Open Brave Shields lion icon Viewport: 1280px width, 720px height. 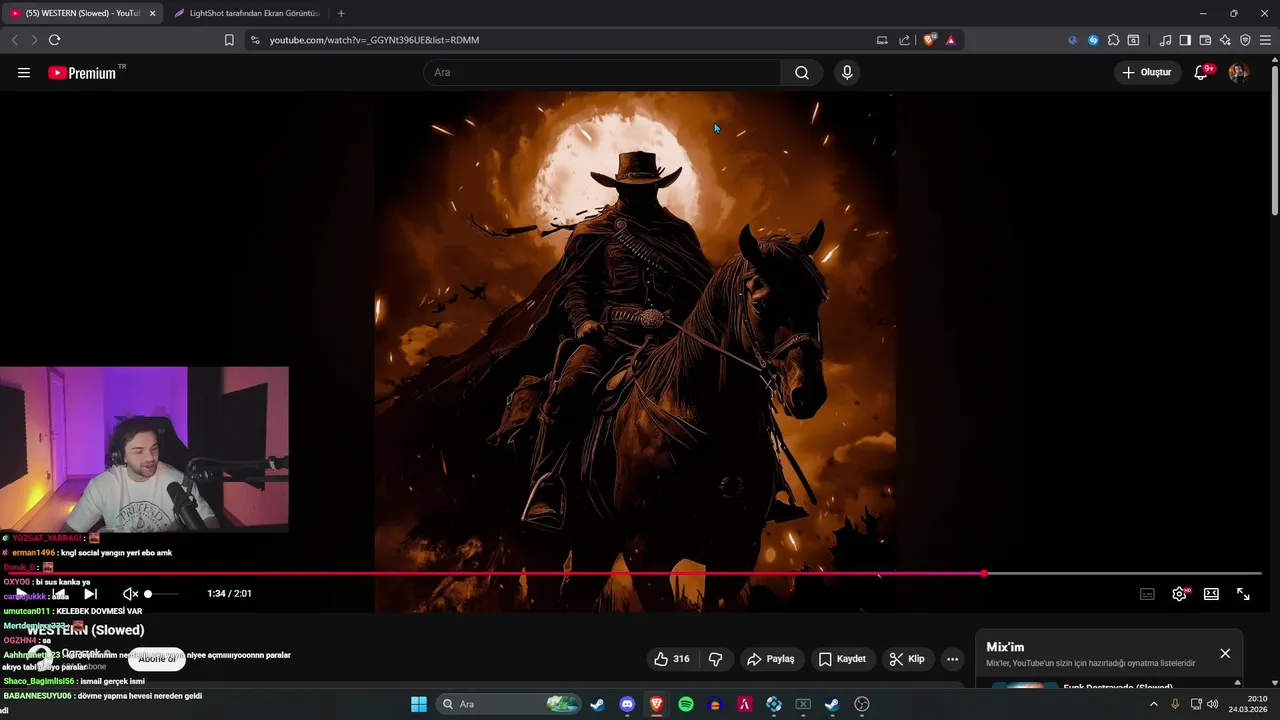[x=930, y=40]
